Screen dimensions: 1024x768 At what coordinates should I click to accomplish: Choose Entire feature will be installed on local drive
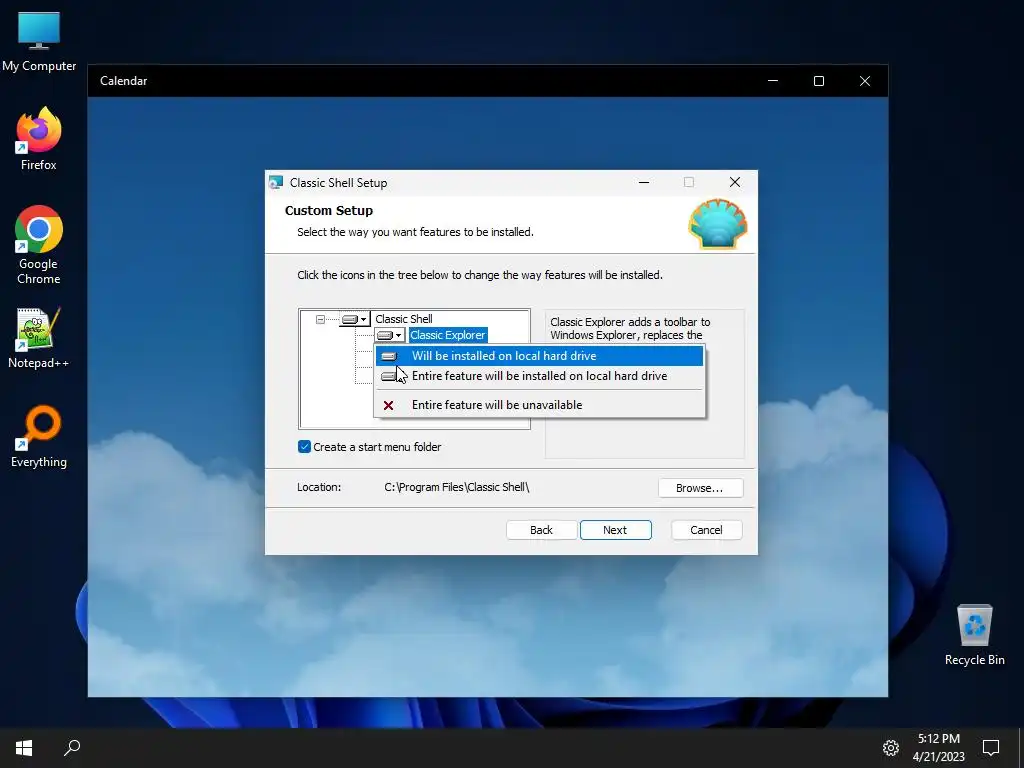[539, 376]
